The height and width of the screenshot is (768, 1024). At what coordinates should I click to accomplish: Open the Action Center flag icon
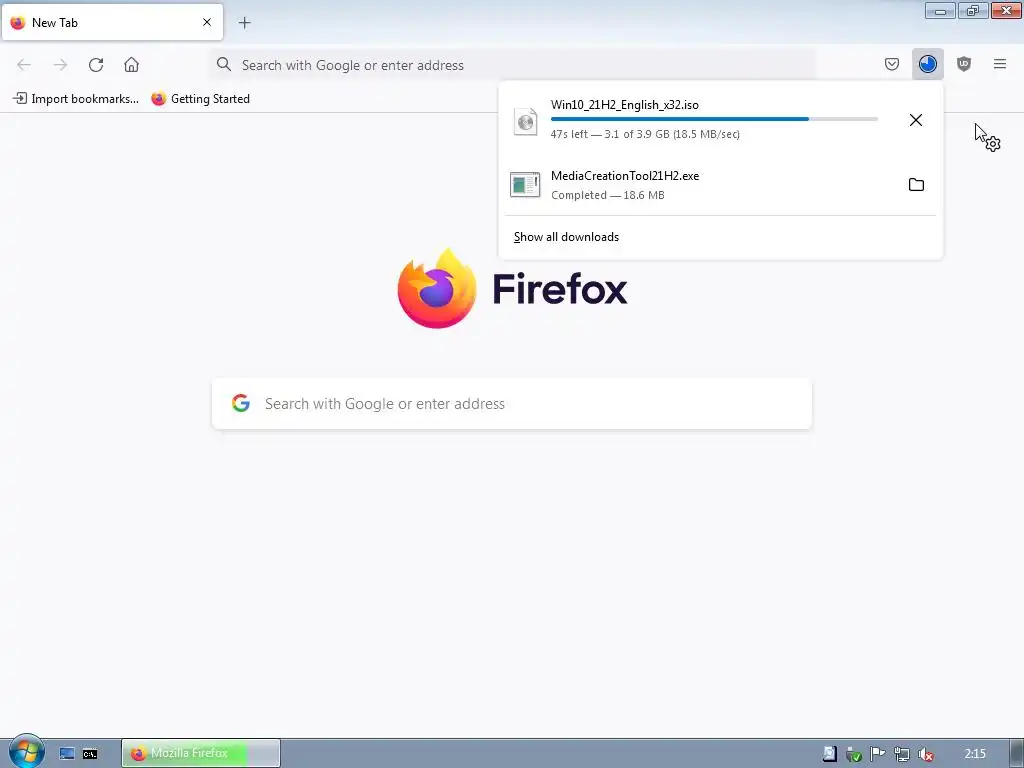(x=877, y=754)
